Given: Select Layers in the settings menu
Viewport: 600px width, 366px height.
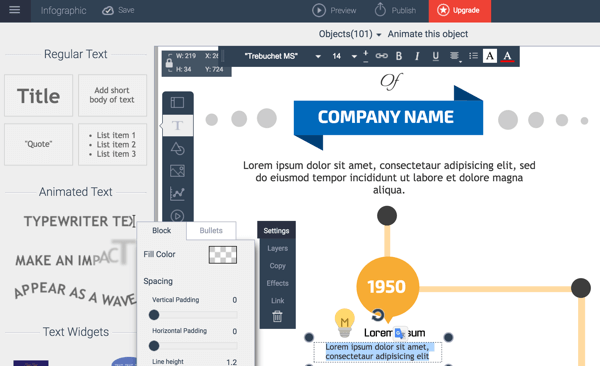Looking at the screenshot, I should 277,248.
